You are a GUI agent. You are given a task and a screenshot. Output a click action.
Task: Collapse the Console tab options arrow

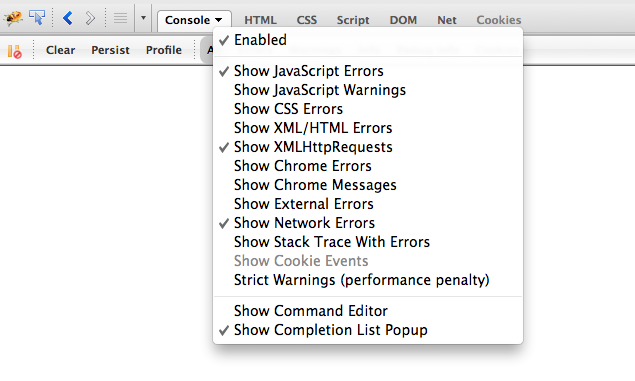coord(219,20)
